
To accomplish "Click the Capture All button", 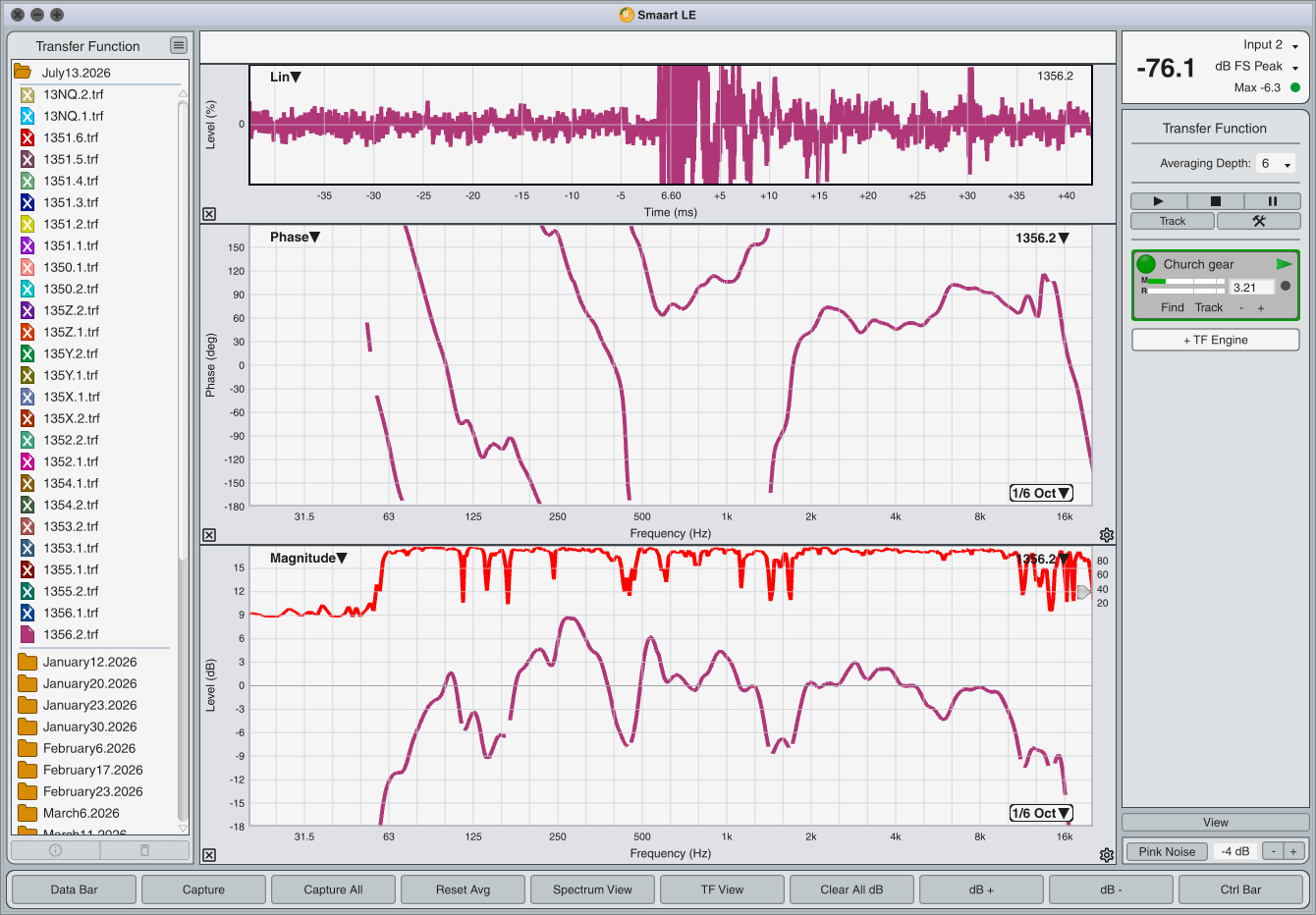I will [x=333, y=889].
